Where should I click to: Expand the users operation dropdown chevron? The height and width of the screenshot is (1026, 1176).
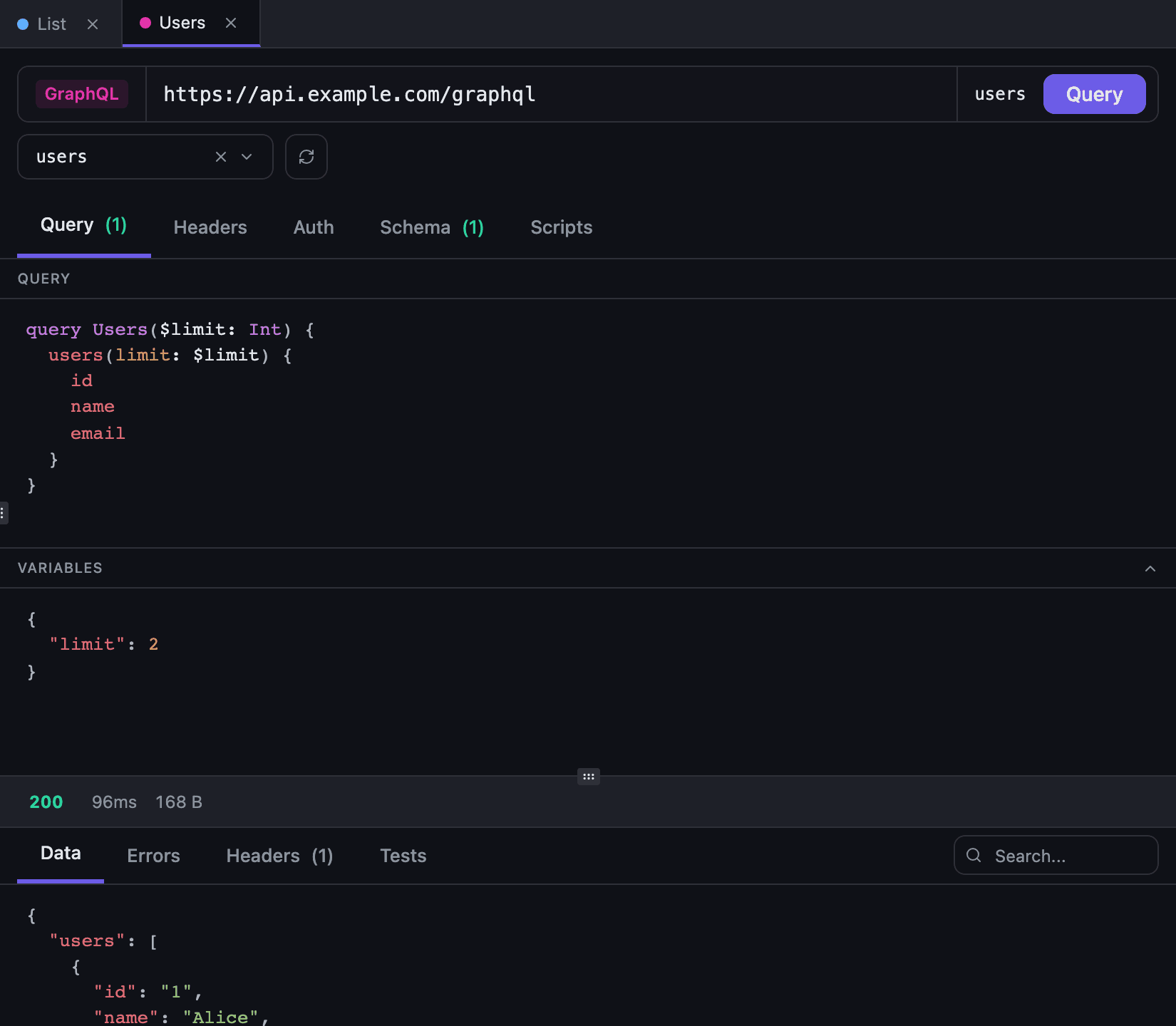tap(247, 157)
